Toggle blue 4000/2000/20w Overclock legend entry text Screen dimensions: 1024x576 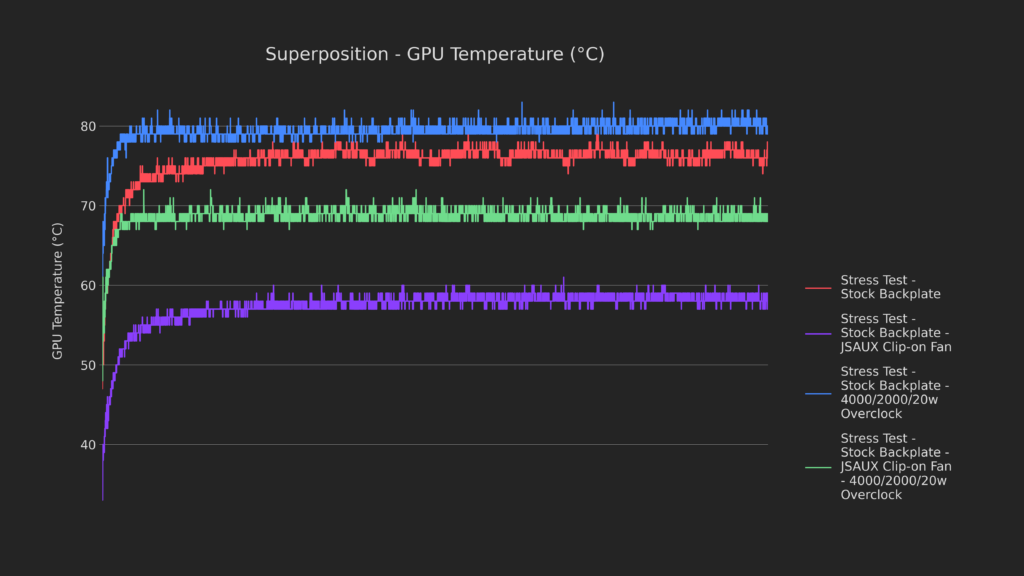[x=893, y=392]
